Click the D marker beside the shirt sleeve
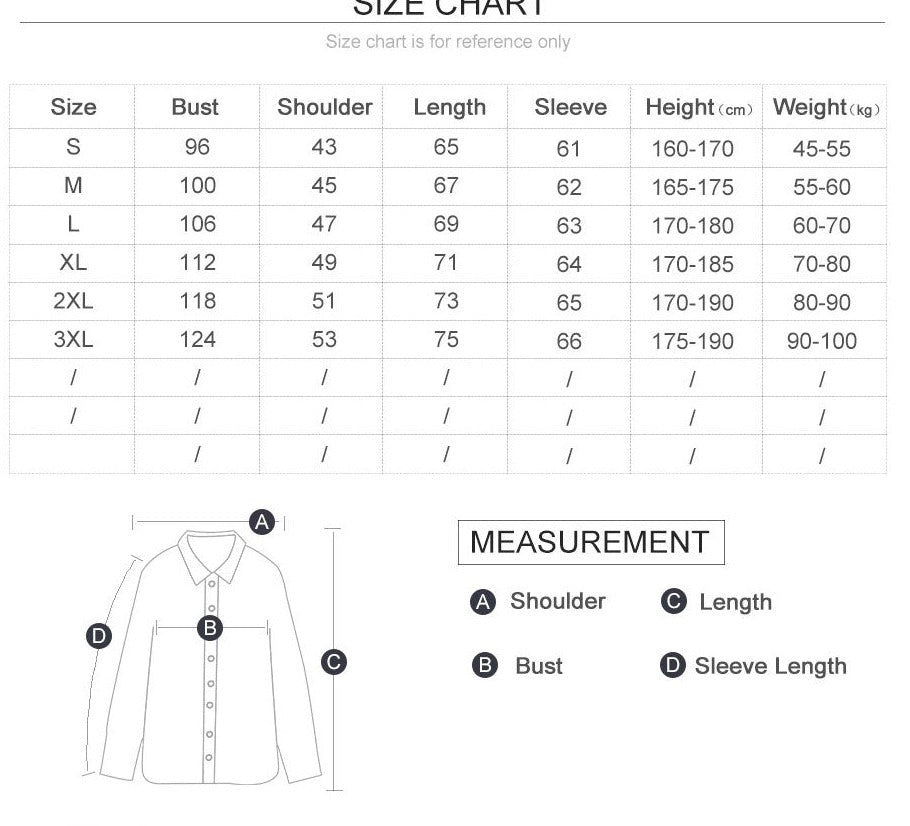 (x=99, y=636)
